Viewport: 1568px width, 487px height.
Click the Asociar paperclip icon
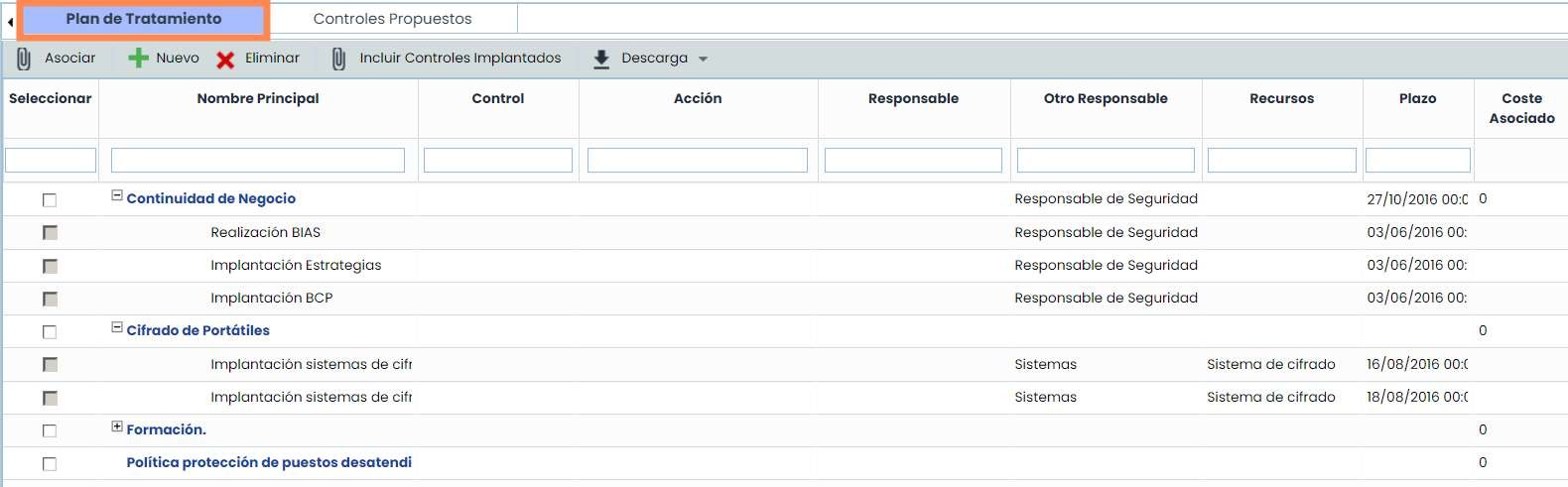pyautogui.click(x=24, y=60)
